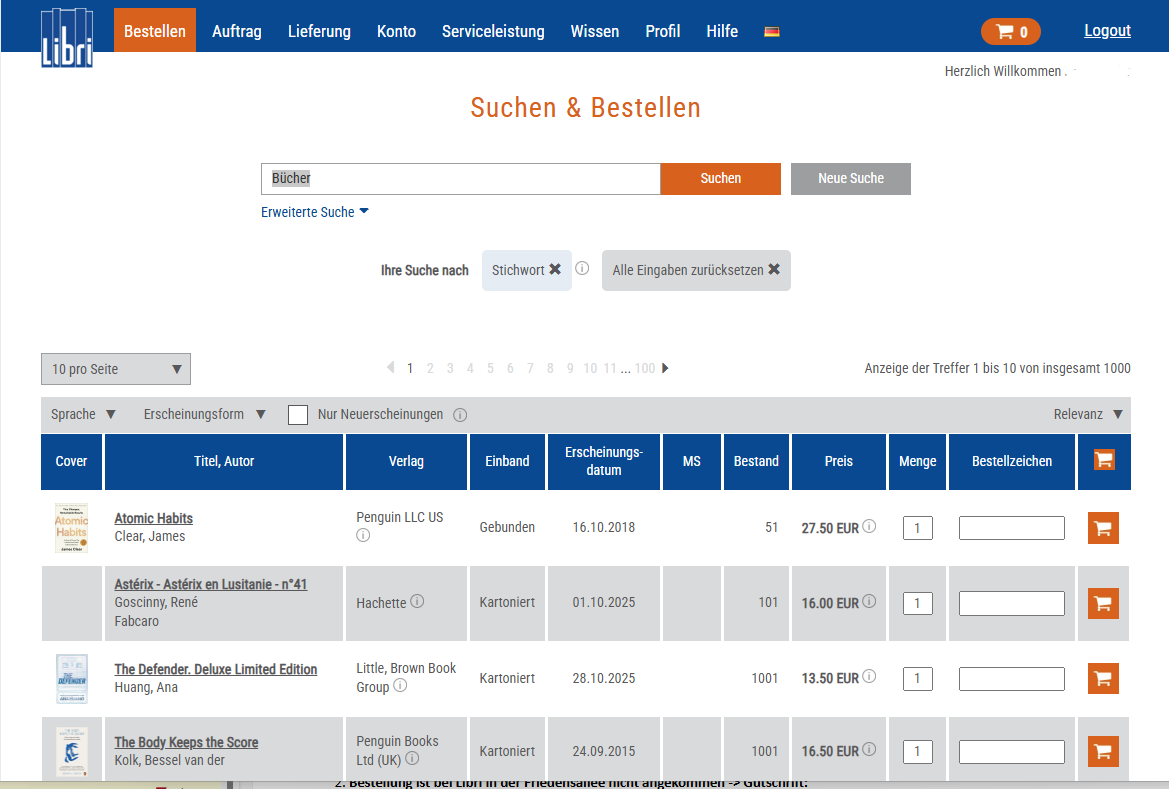Go to results page 5

pos(490,368)
